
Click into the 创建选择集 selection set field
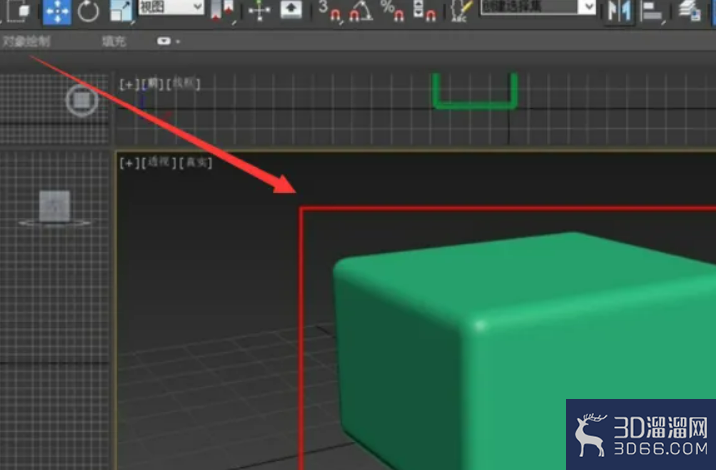(529, 7)
